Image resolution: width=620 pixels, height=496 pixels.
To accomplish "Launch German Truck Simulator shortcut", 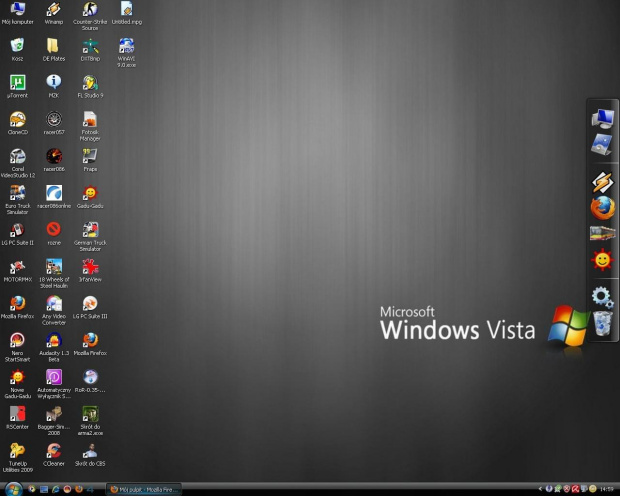I will [x=90, y=237].
